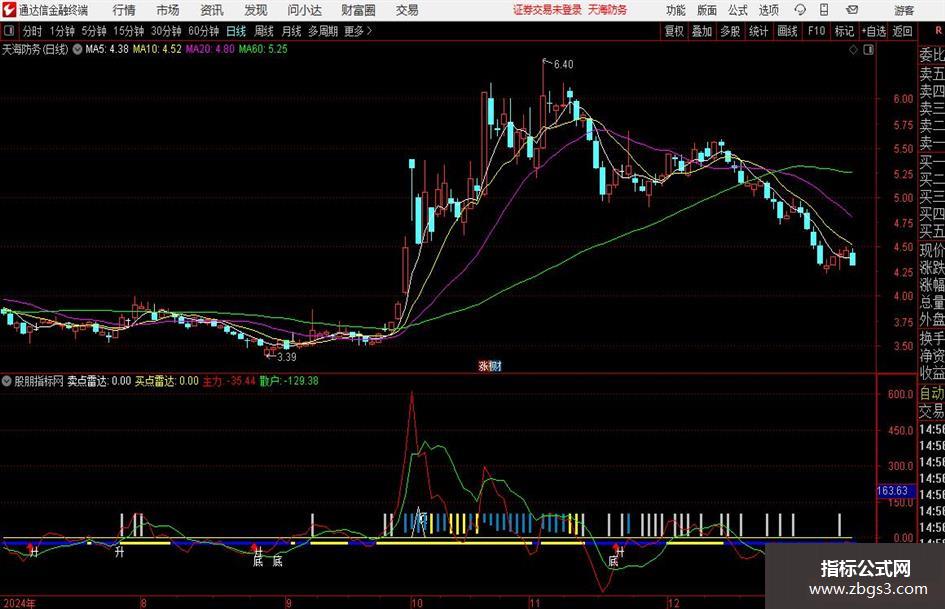
Task: Click the 统计 statistics button
Action: (758, 31)
